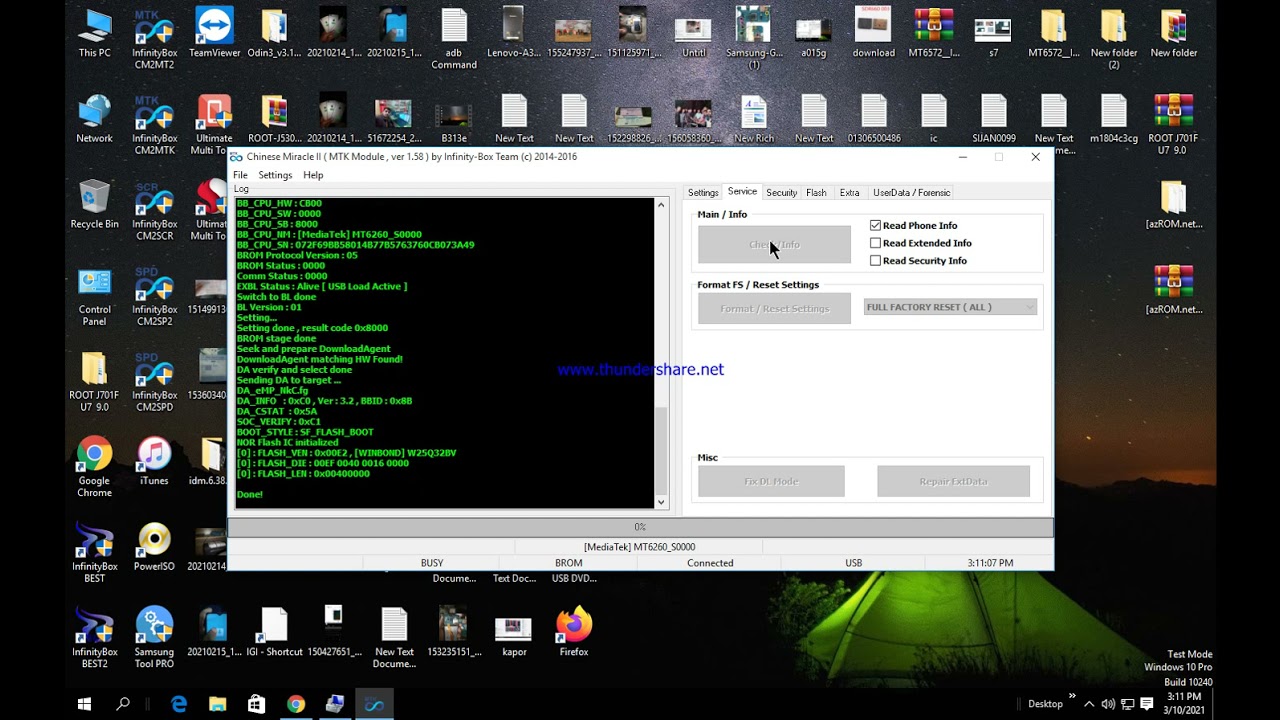Viewport: 1280px width, 720px height.
Task: Launch the InfinityBox BEST2 shortcut
Action: pos(95,639)
